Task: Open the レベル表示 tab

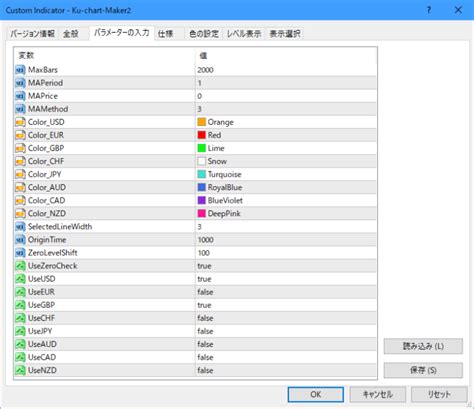Action: [x=244, y=34]
